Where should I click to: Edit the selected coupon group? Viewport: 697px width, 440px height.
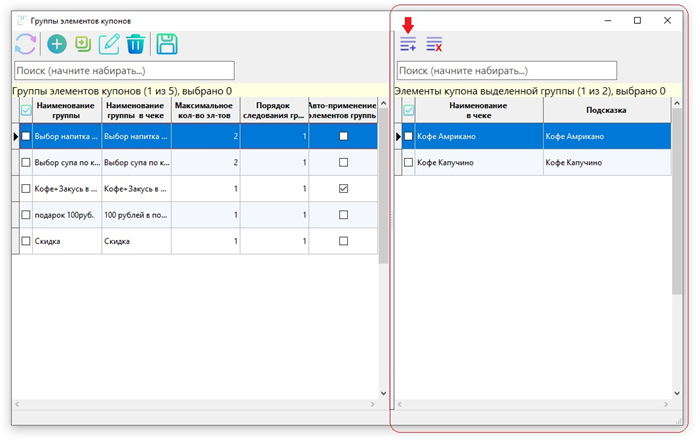[x=109, y=44]
